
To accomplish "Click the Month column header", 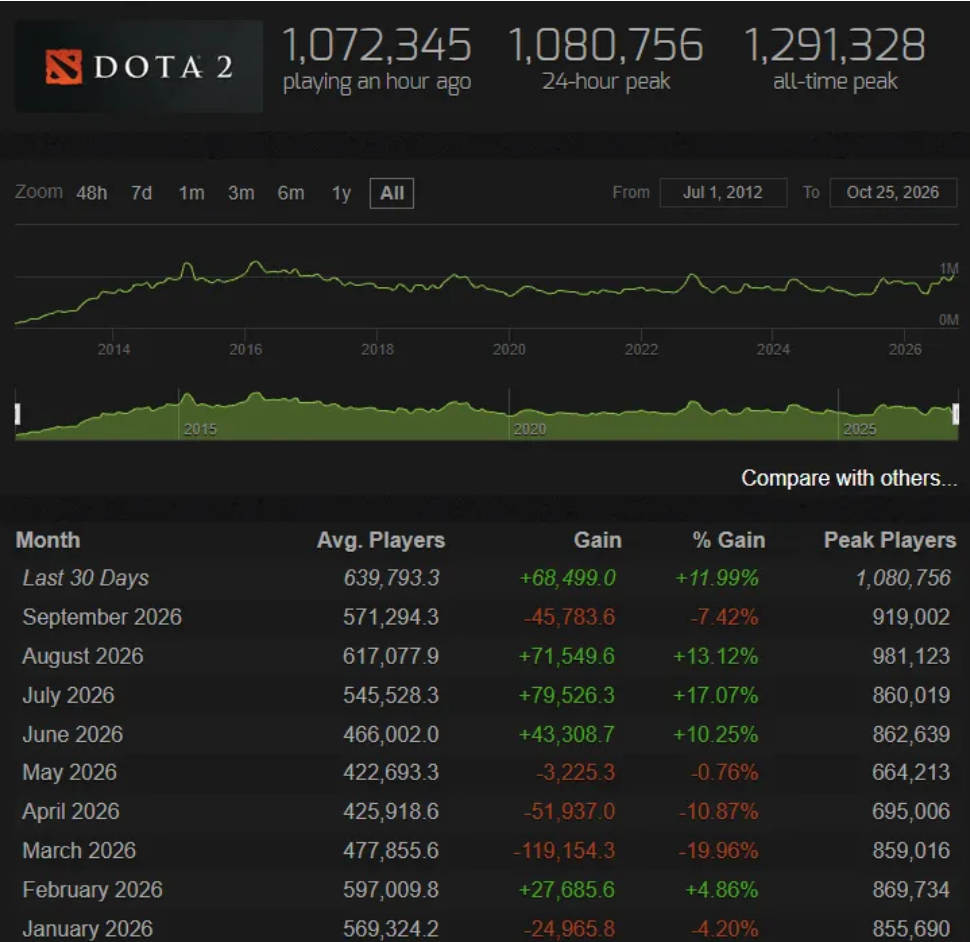I will click(48, 540).
